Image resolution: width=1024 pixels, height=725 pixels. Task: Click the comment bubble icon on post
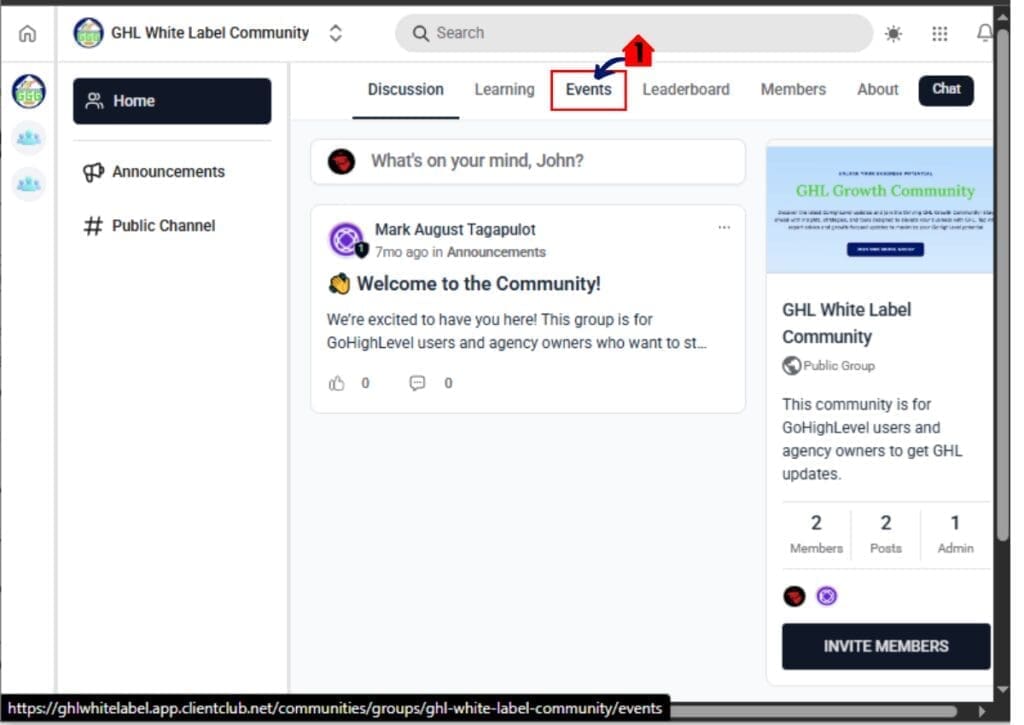click(417, 383)
